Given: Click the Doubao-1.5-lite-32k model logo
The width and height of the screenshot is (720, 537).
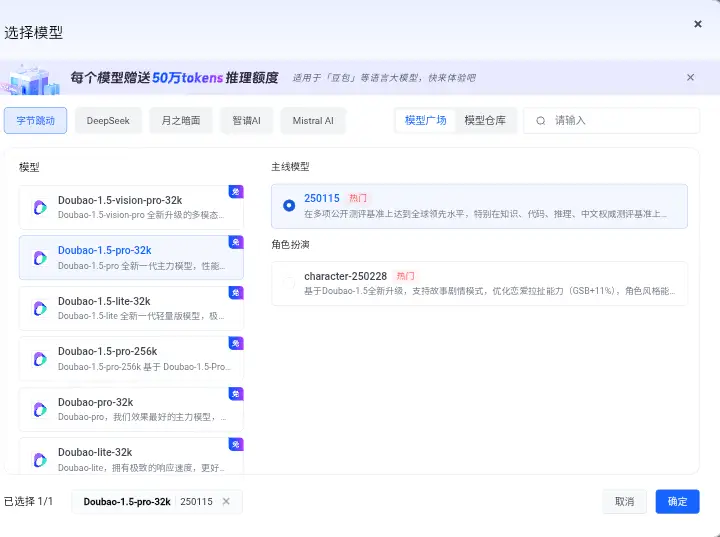Looking at the screenshot, I should [x=40, y=309].
